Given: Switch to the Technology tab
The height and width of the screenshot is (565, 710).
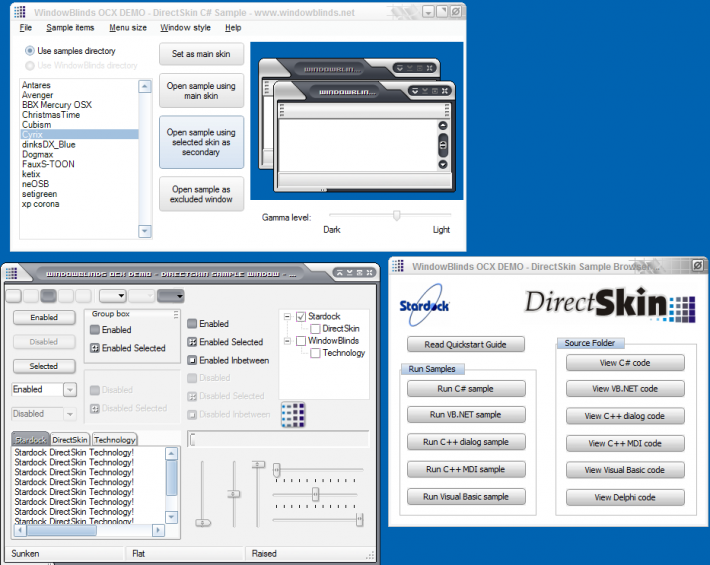Looking at the screenshot, I should coord(115,440).
